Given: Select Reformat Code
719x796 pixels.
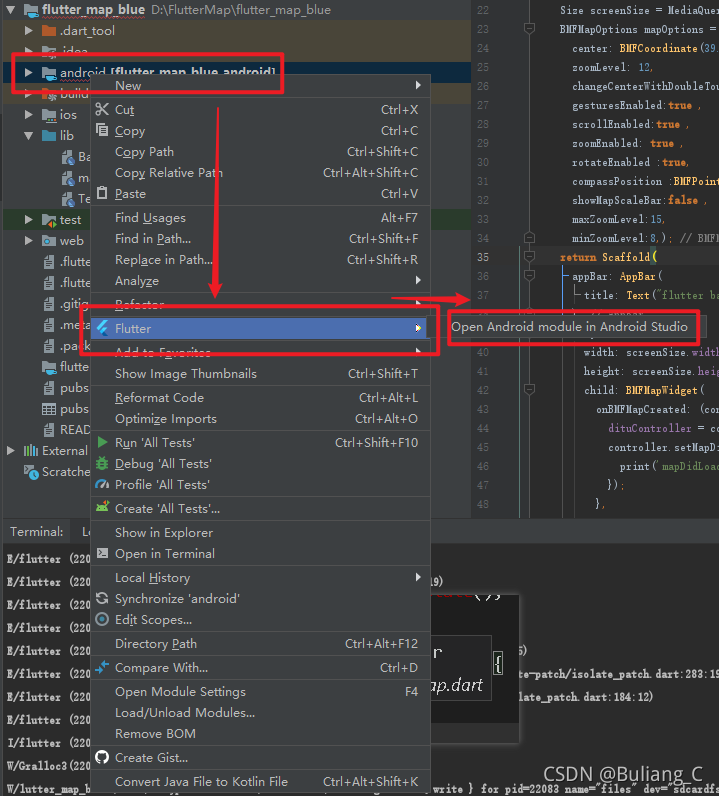Looking at the screenshot, I should 260,397.
